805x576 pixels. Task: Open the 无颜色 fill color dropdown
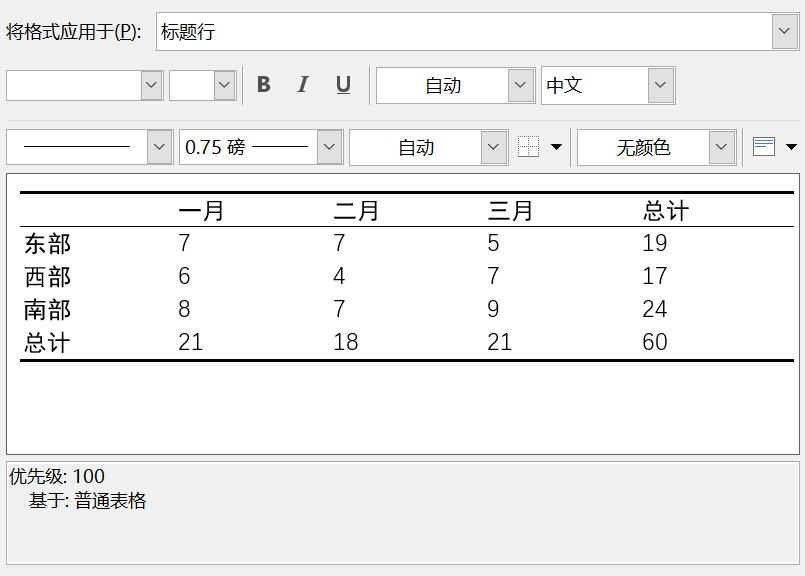[x=721, y=147]
